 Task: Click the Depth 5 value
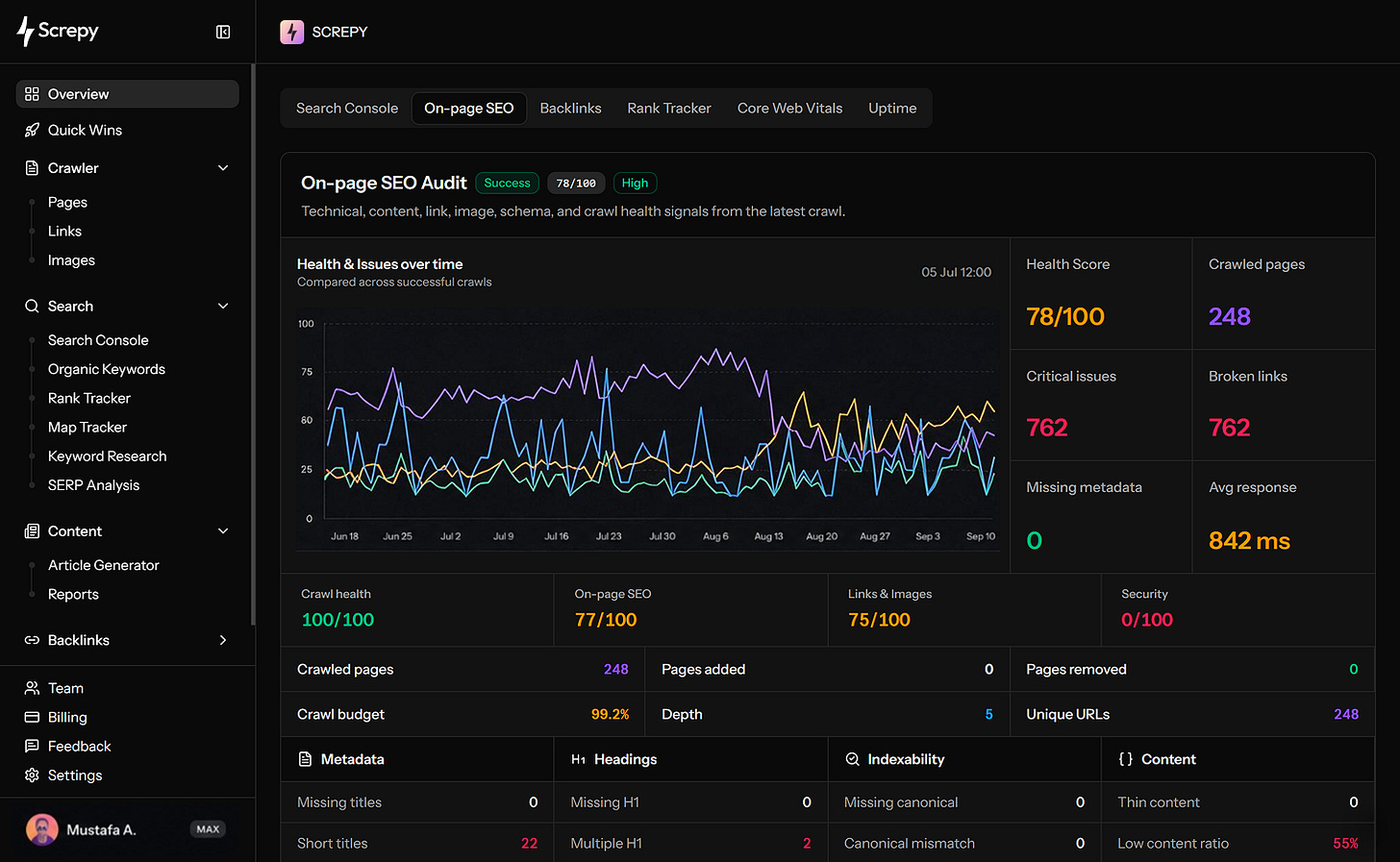point(988,714)
